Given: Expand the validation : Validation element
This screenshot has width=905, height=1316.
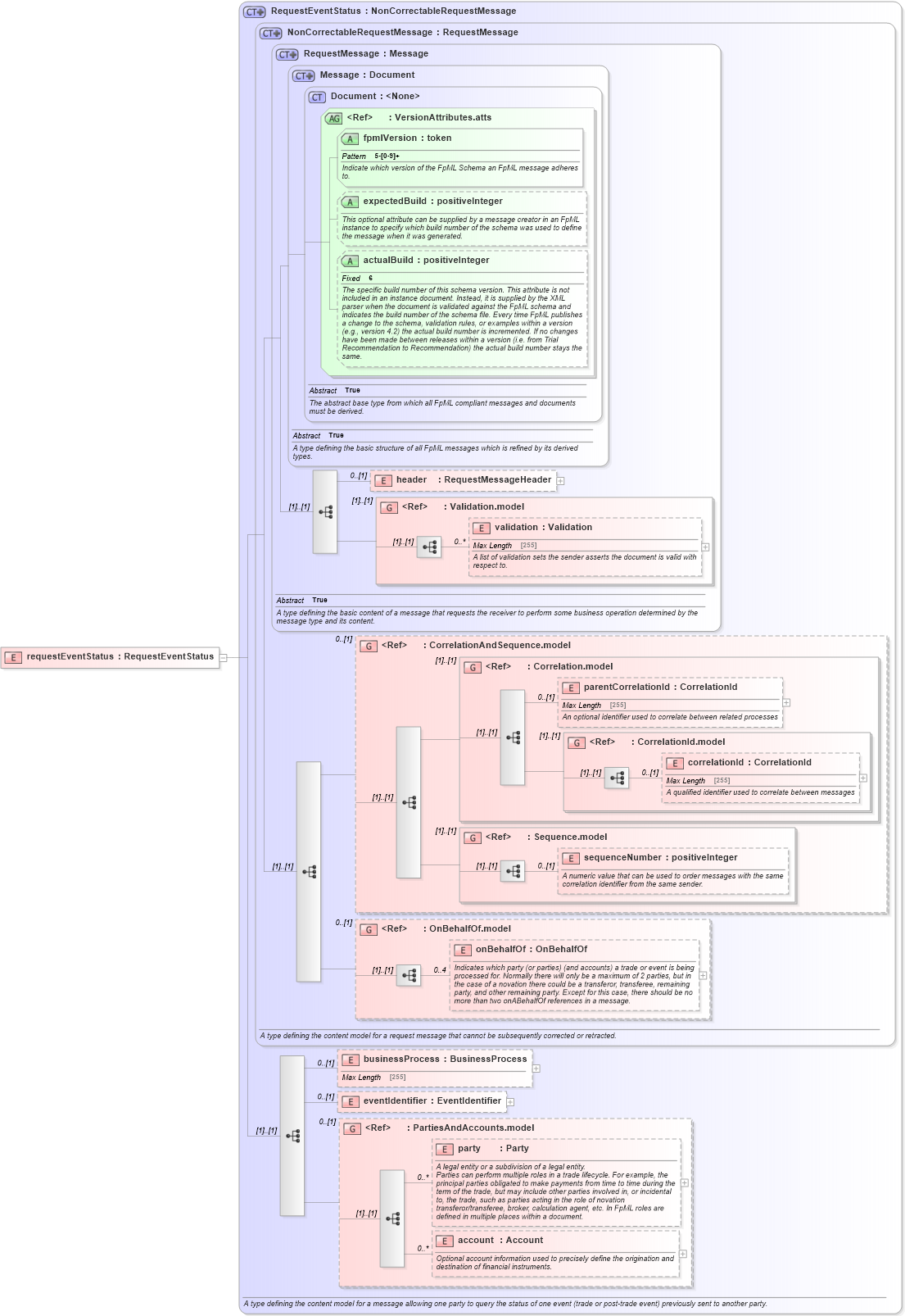Looking at the screenshot, I should [x=705, y=547].
